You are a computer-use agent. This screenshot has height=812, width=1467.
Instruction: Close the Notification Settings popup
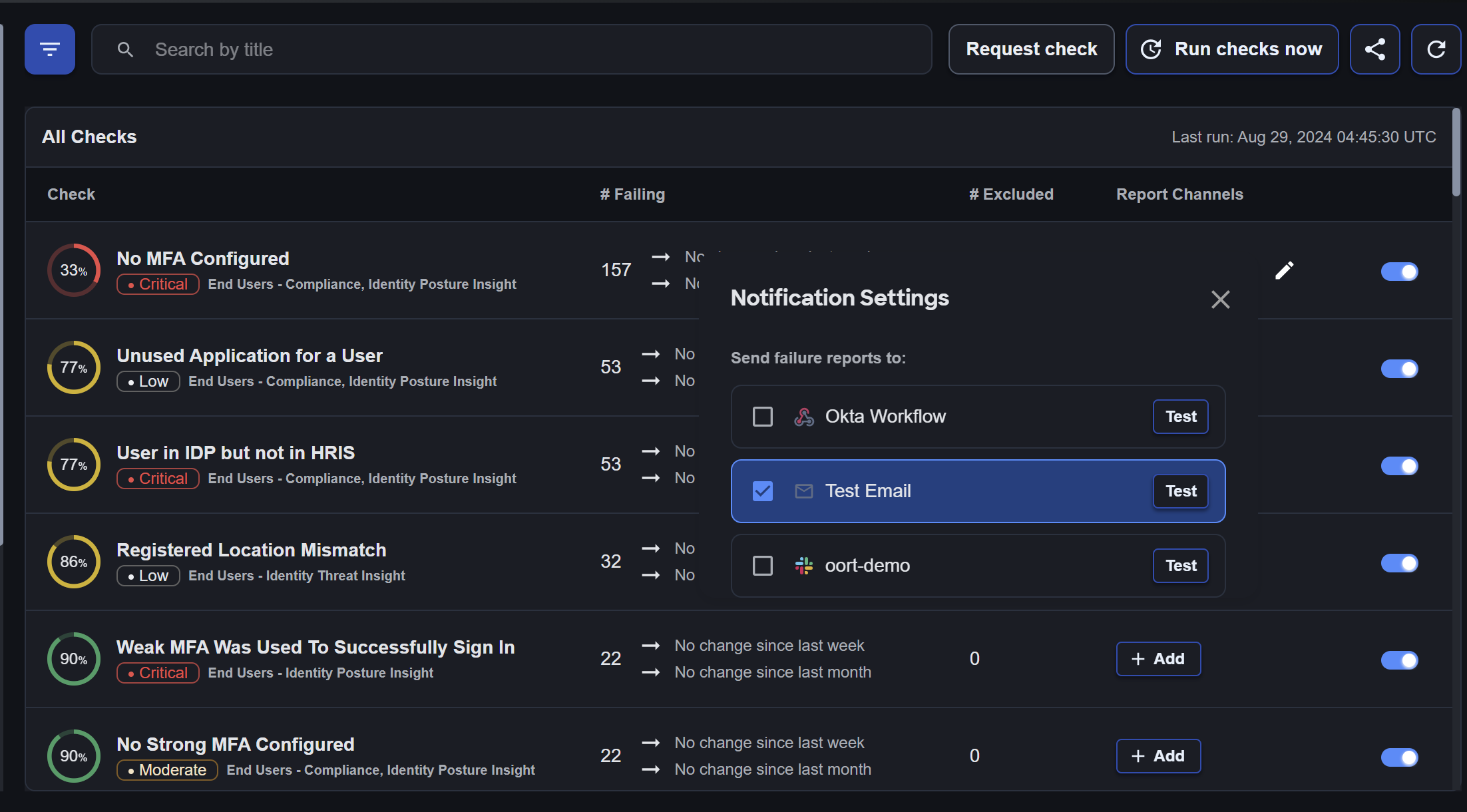(1220, 300)
